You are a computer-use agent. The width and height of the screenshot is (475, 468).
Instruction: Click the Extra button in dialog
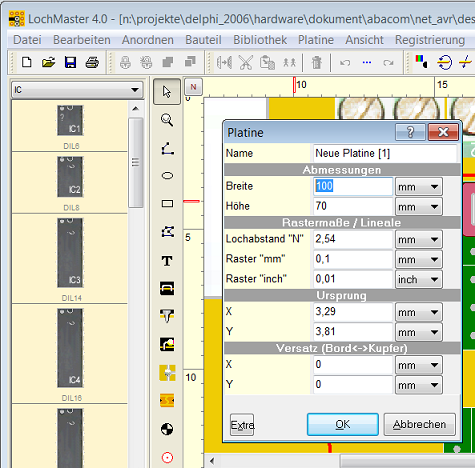(x=242, y=425)
